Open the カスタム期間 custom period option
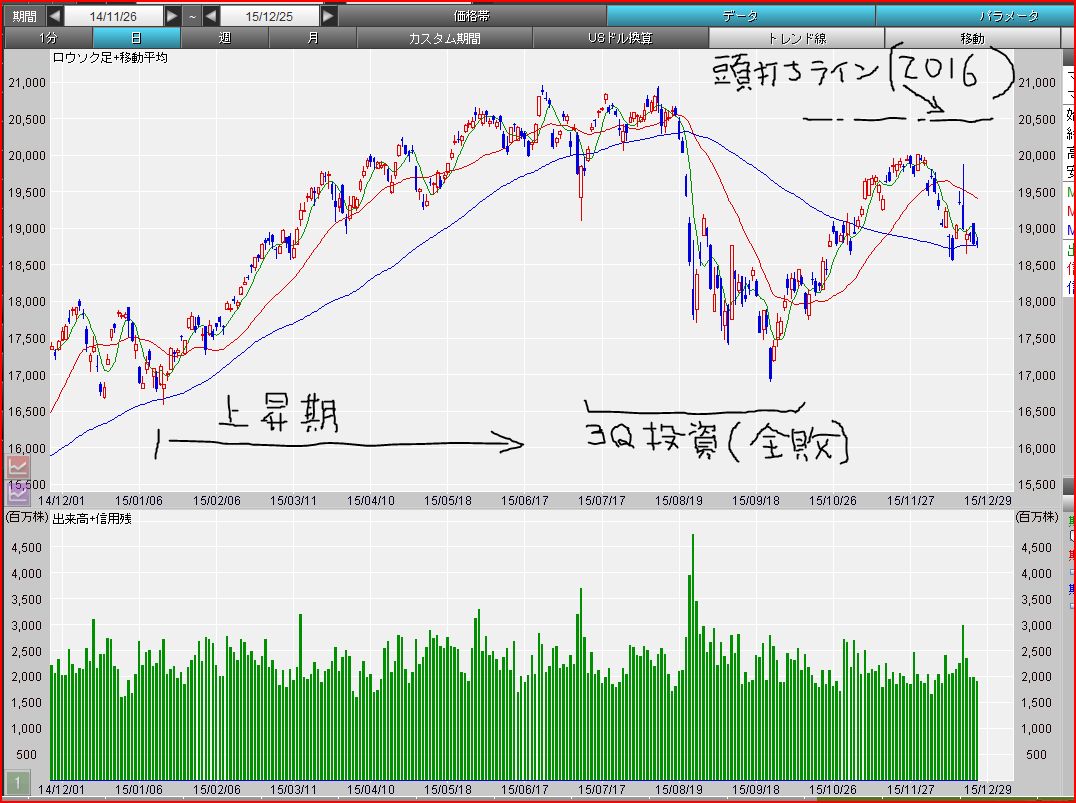The height and width of the screenshot is (803, 1076). coord(445,38)
